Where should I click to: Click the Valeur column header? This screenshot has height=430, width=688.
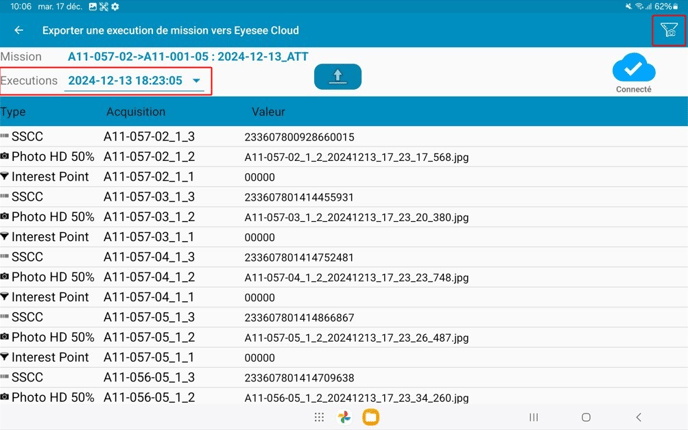point(268,113)
